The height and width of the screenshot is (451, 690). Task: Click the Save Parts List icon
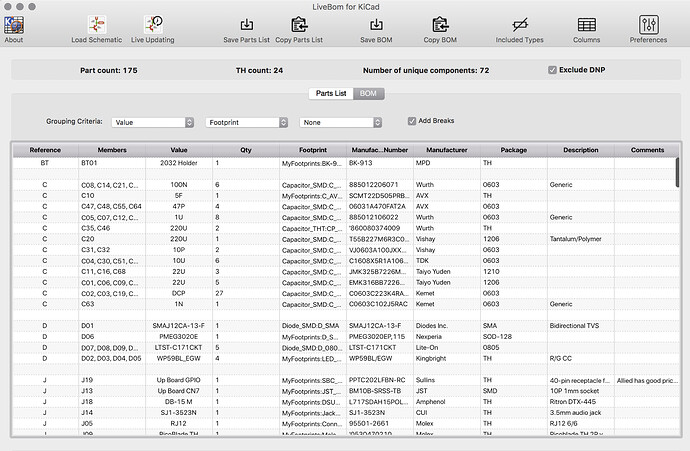point(246,25)
